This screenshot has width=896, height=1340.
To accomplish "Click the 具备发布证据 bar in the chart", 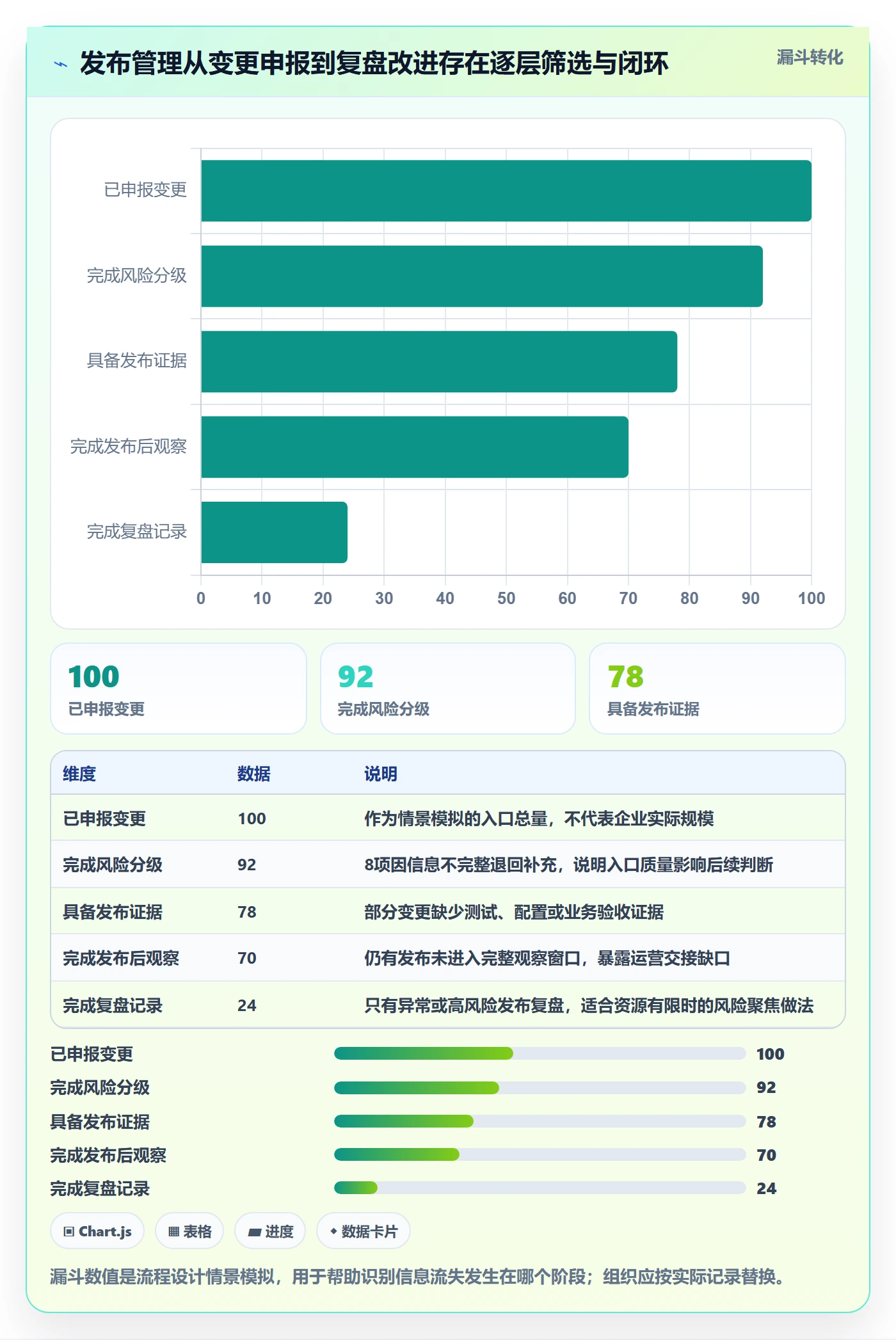I will click(439, 362).
